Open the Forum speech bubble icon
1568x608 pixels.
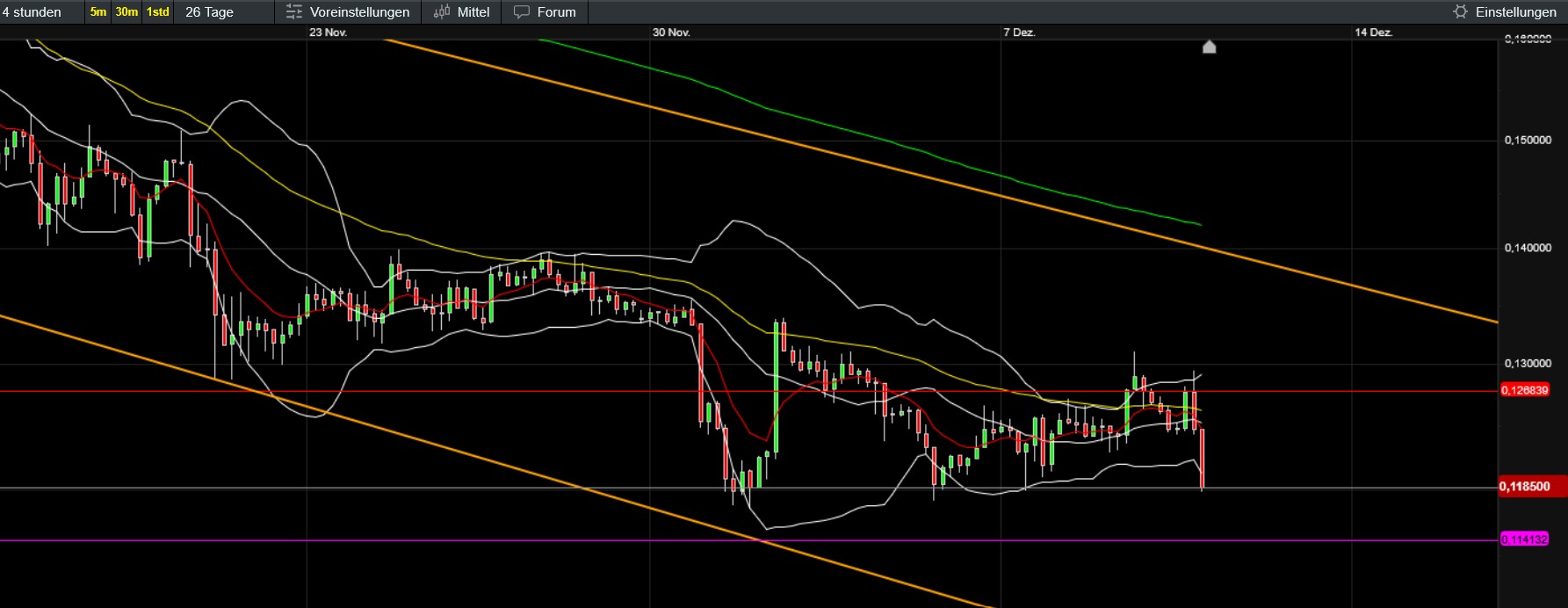pyautogui.click(x=522, y=12)
